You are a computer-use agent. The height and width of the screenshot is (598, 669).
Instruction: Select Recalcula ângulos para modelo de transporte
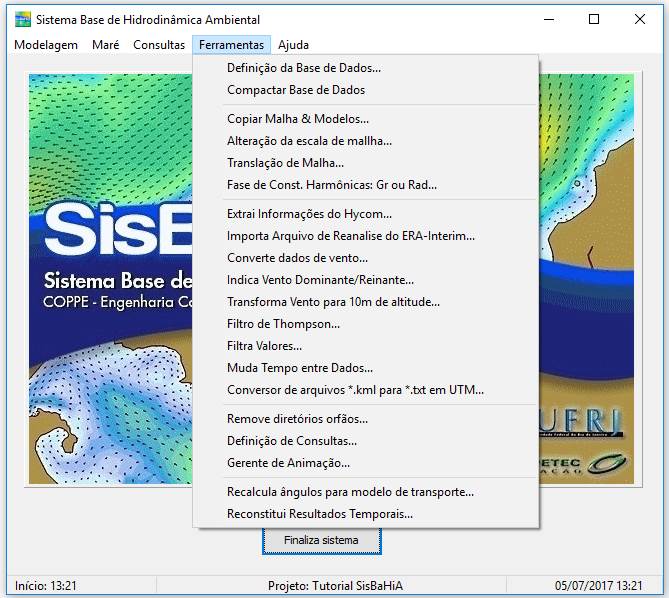pyautogui.click(x=366, y=492)
